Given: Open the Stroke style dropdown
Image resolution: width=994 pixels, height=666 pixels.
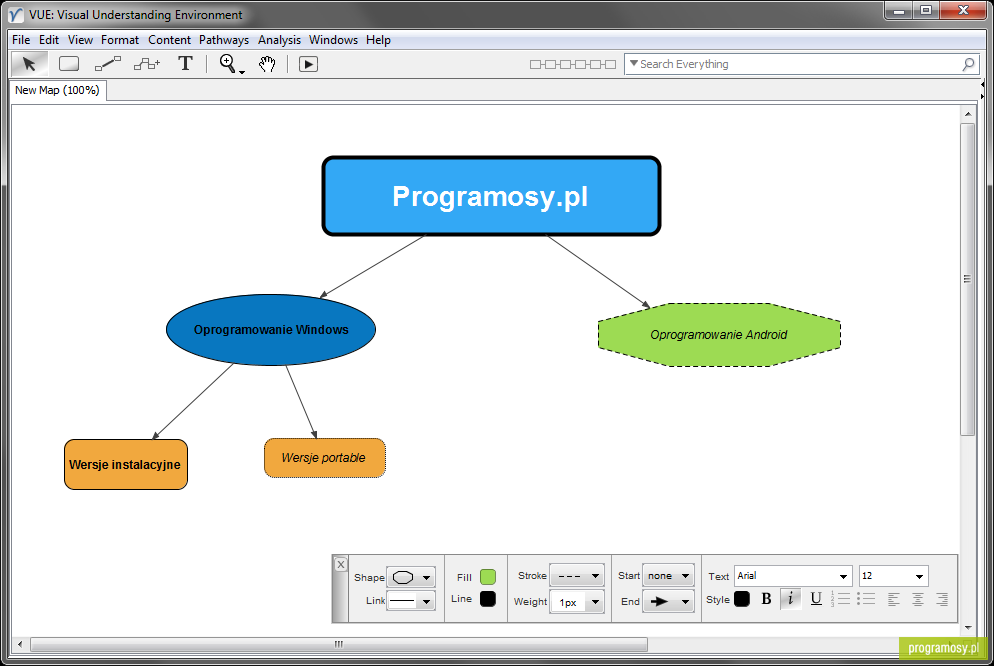Looking at the screenshot, I should [577, 576].
